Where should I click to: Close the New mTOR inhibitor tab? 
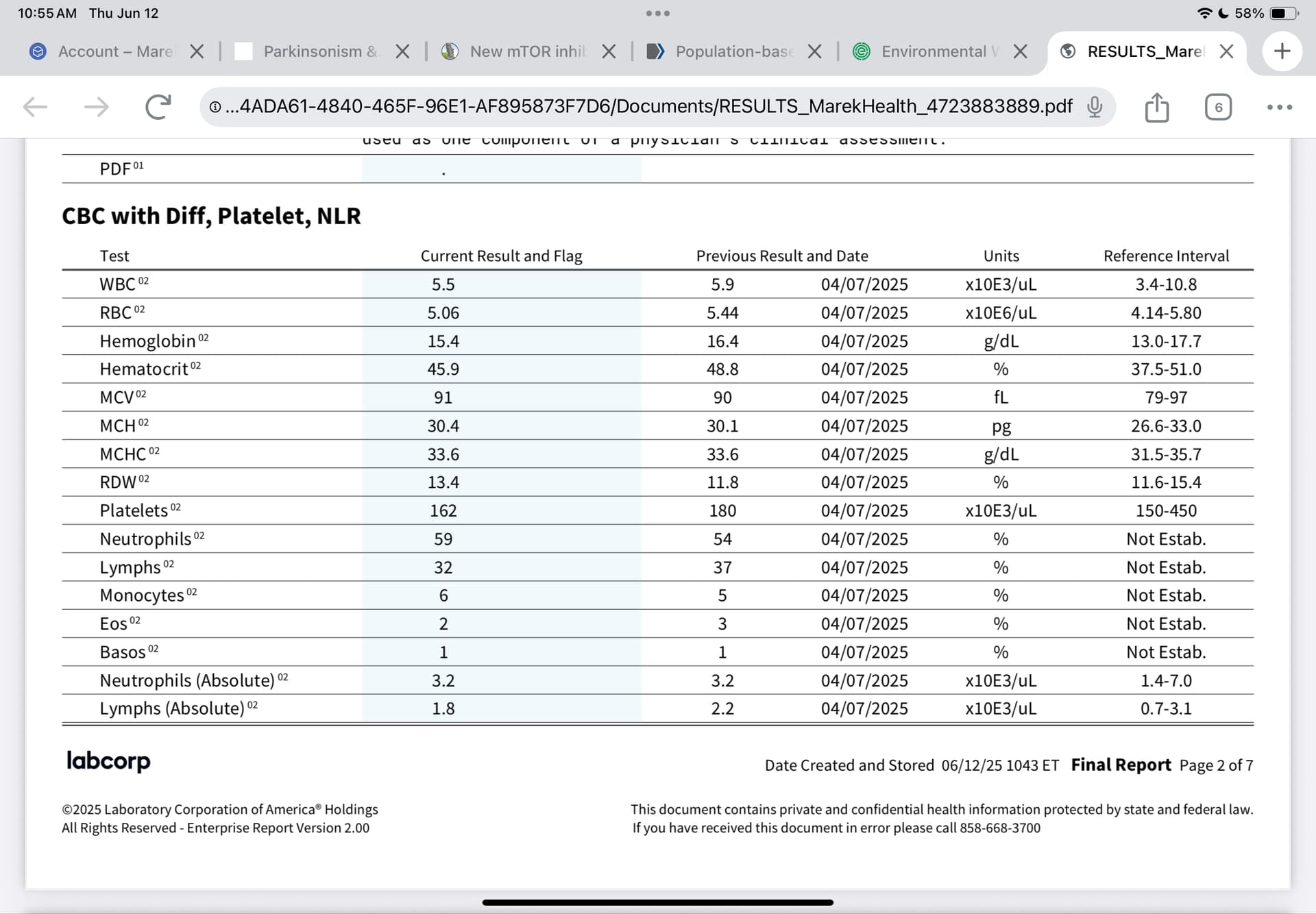(609, 51)
